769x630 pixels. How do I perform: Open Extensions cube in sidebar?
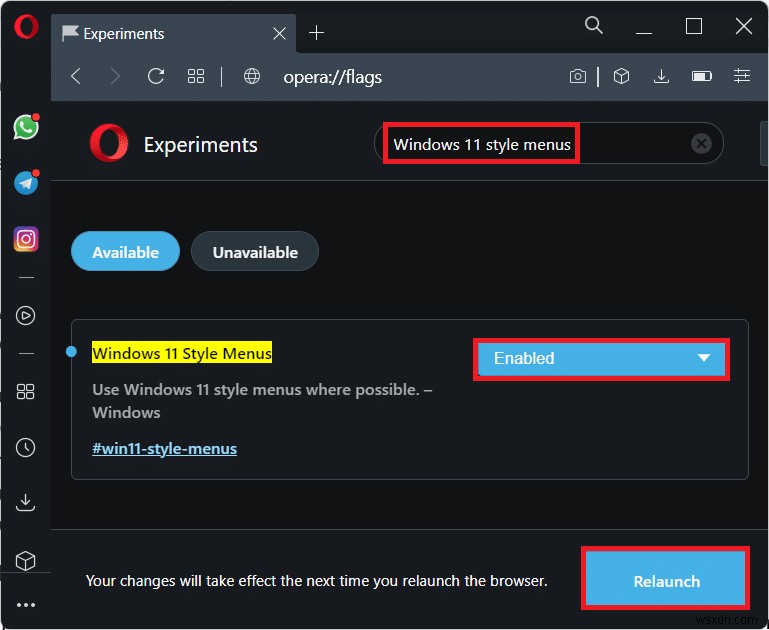point(26,560)
